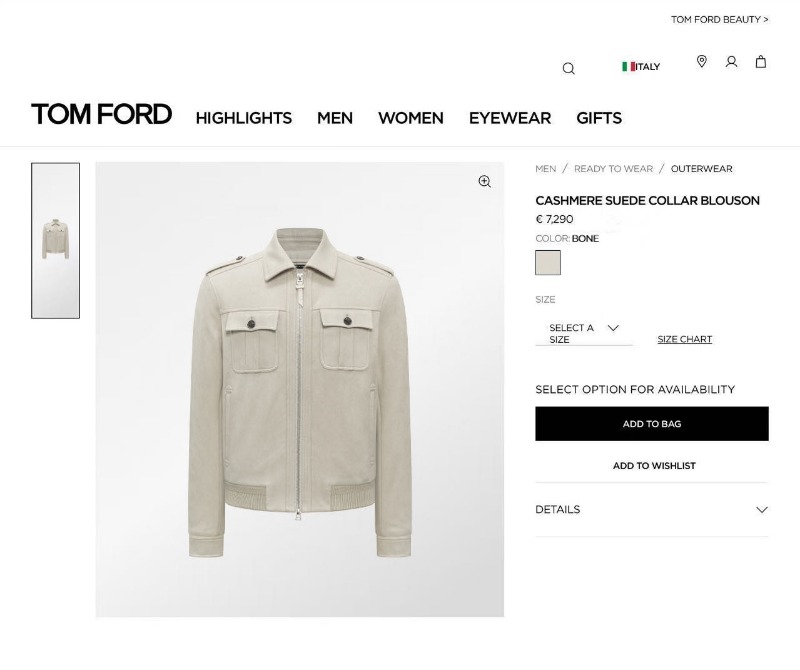Expand the Details section chevron

click(761, 510)
